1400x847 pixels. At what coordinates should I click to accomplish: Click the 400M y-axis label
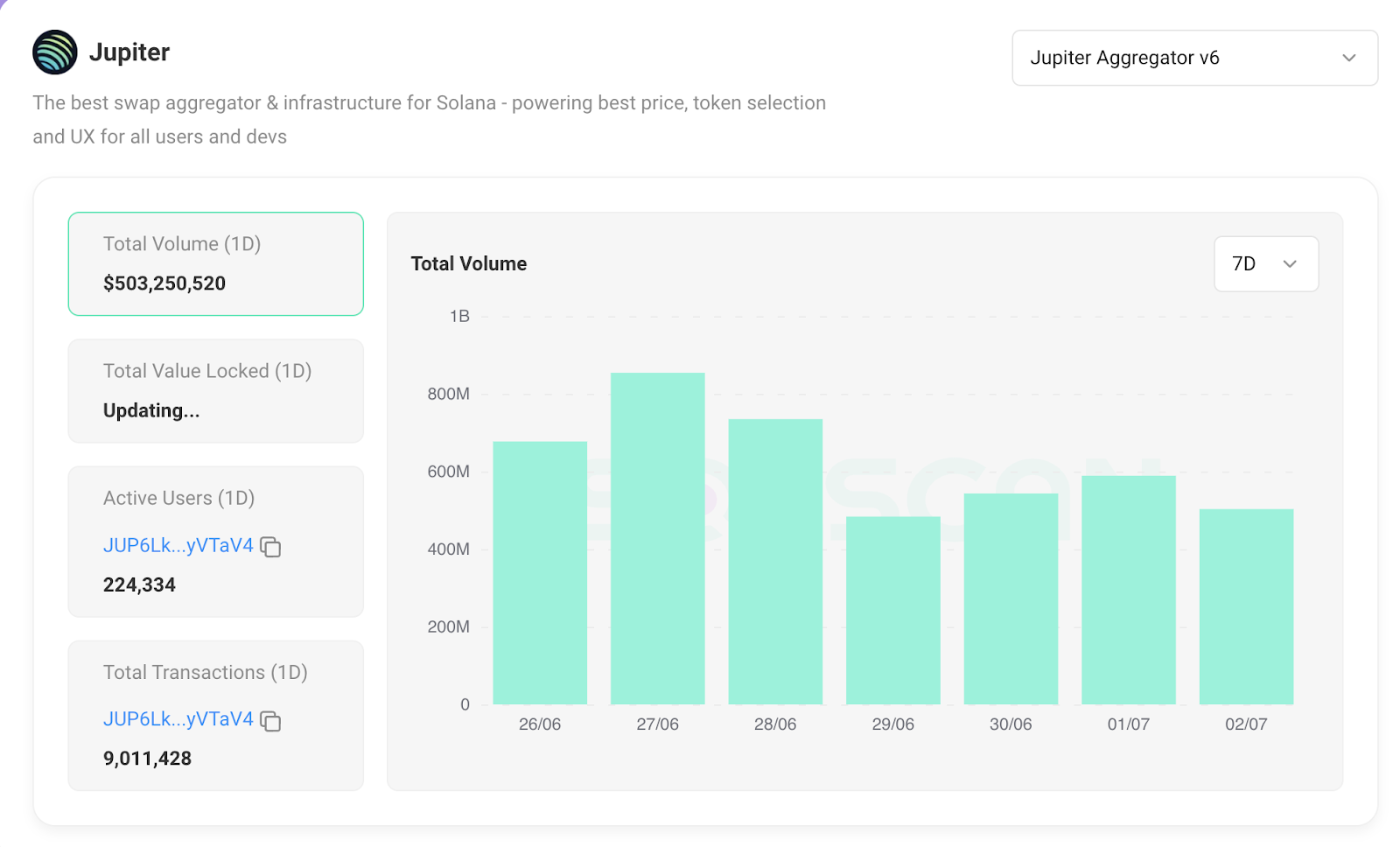point(448,549)
